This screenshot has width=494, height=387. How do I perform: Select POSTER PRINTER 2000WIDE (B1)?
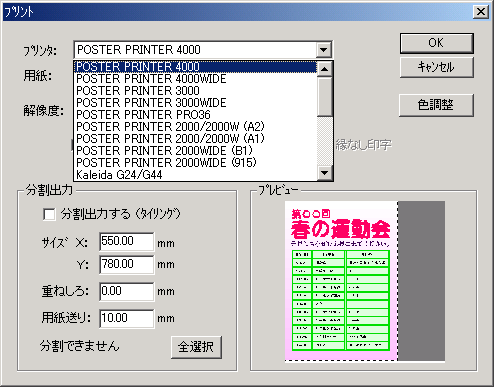coord(195,151)
